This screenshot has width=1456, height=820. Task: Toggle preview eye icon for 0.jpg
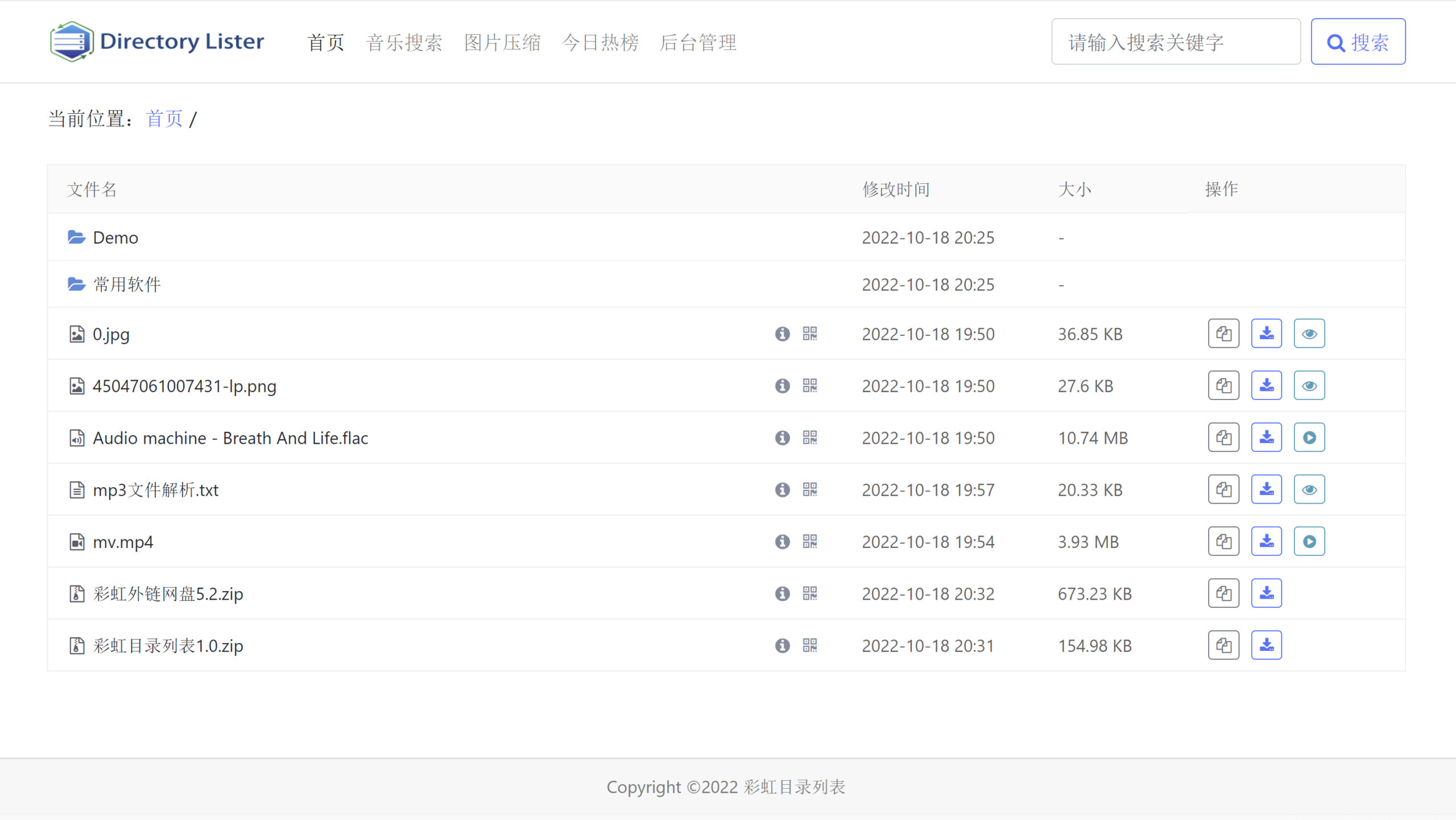click(1309, 334)
